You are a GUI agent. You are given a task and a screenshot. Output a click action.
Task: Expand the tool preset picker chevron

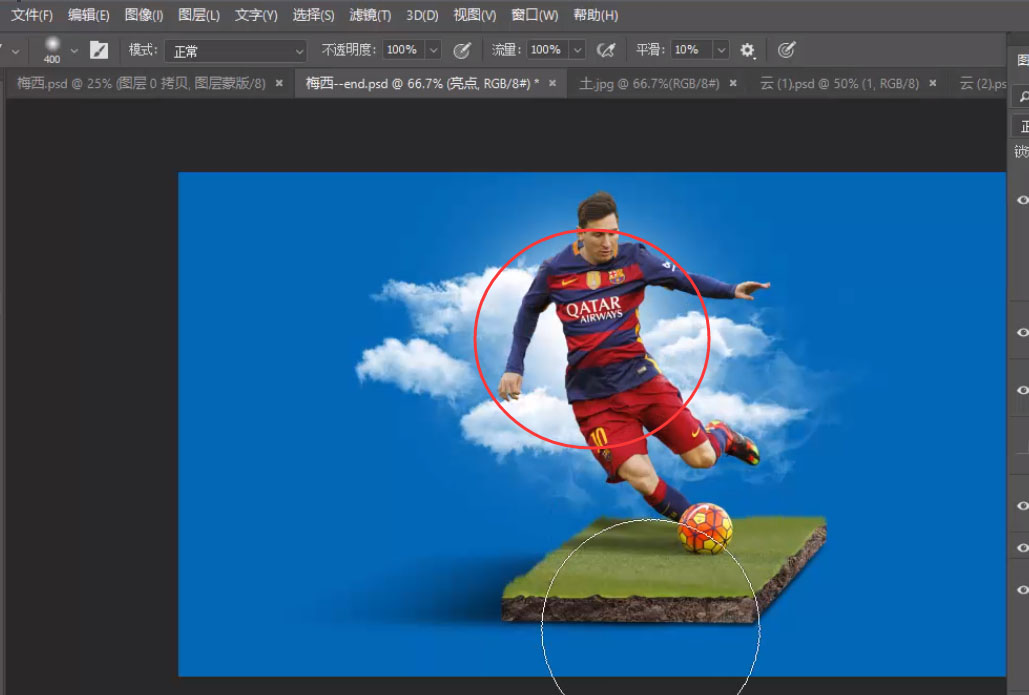click(x=15, y=51)
